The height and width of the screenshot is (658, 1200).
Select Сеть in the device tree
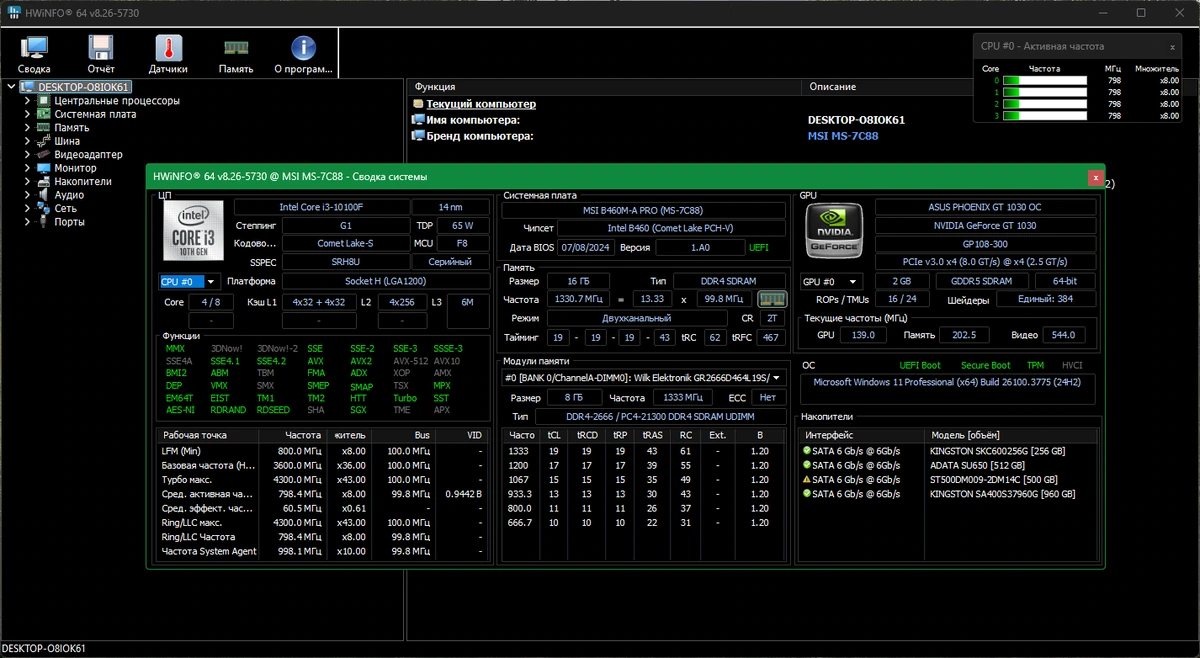pyautogui.click(x=66, y=209)
